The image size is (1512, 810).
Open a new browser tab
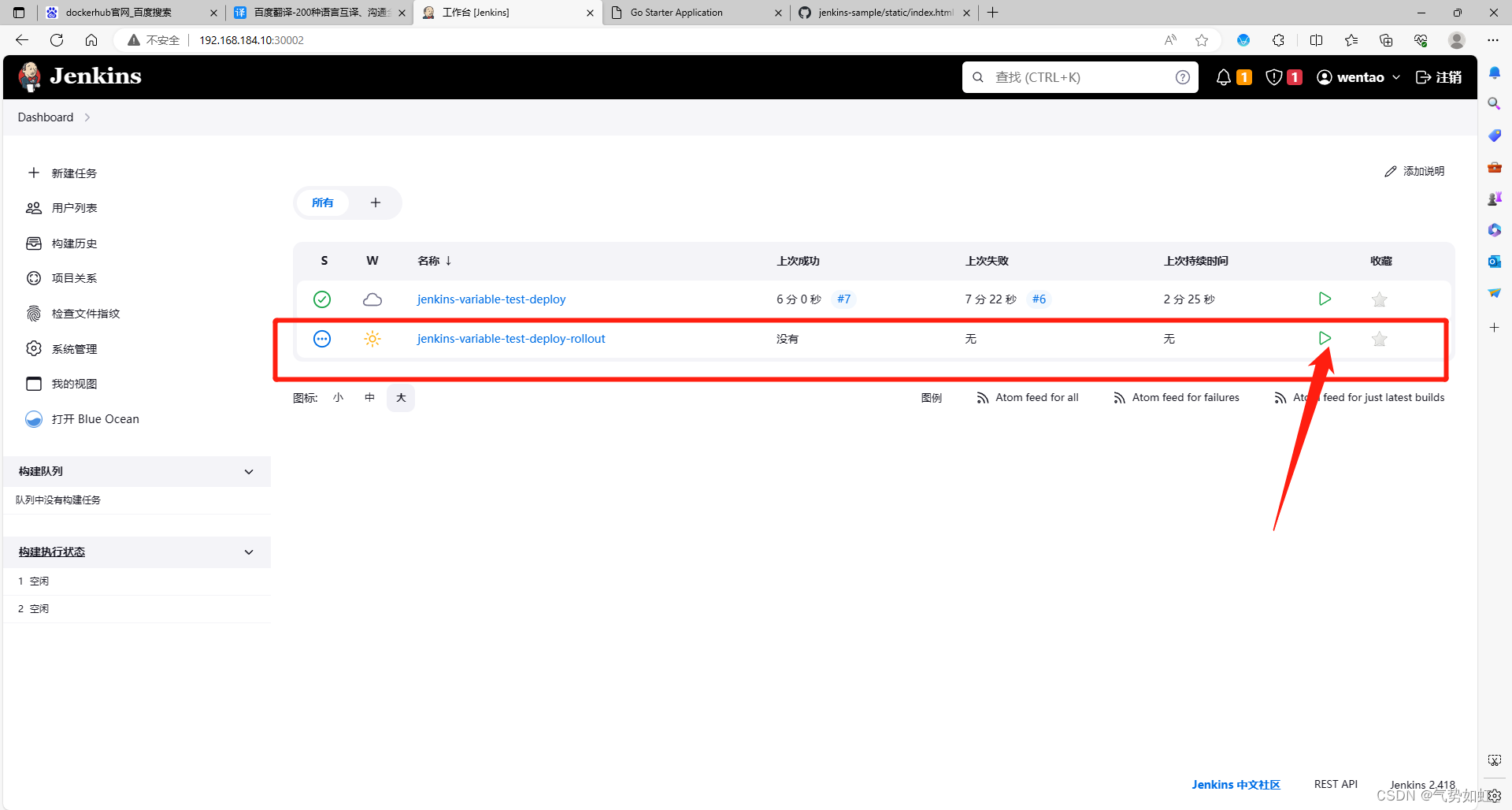993,13
